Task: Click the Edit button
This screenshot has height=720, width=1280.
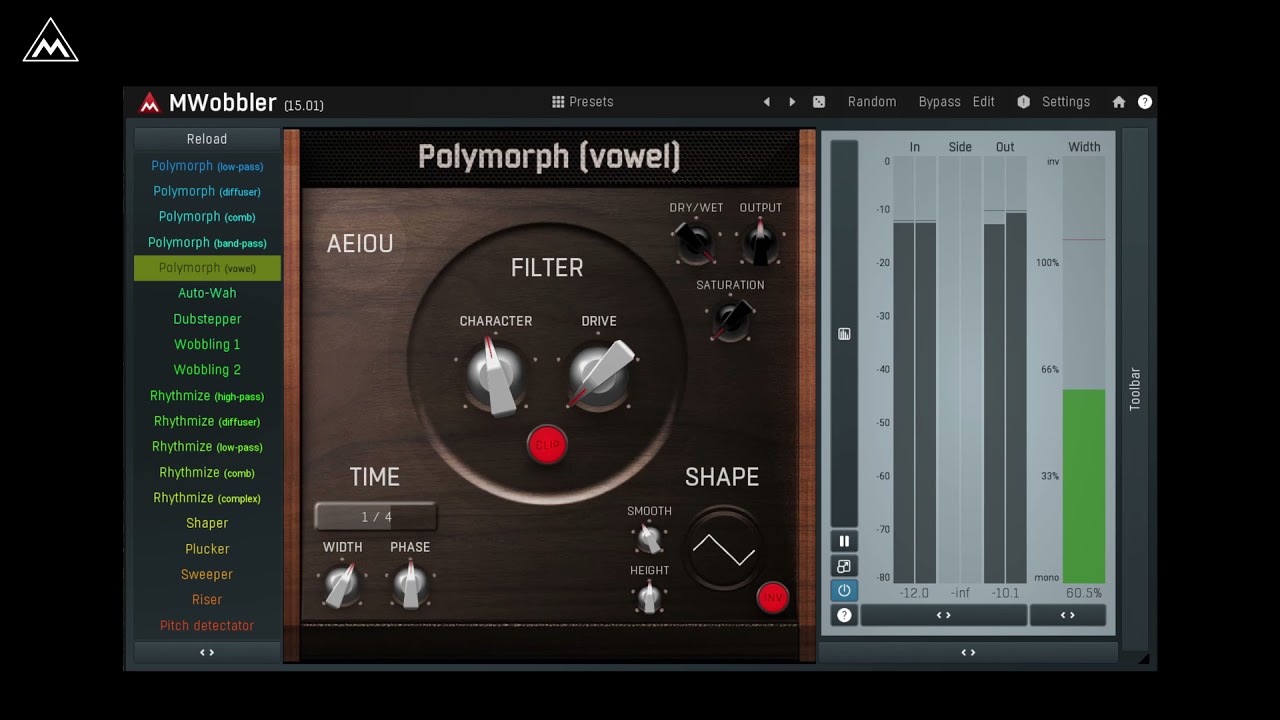Action: [984, 102]
